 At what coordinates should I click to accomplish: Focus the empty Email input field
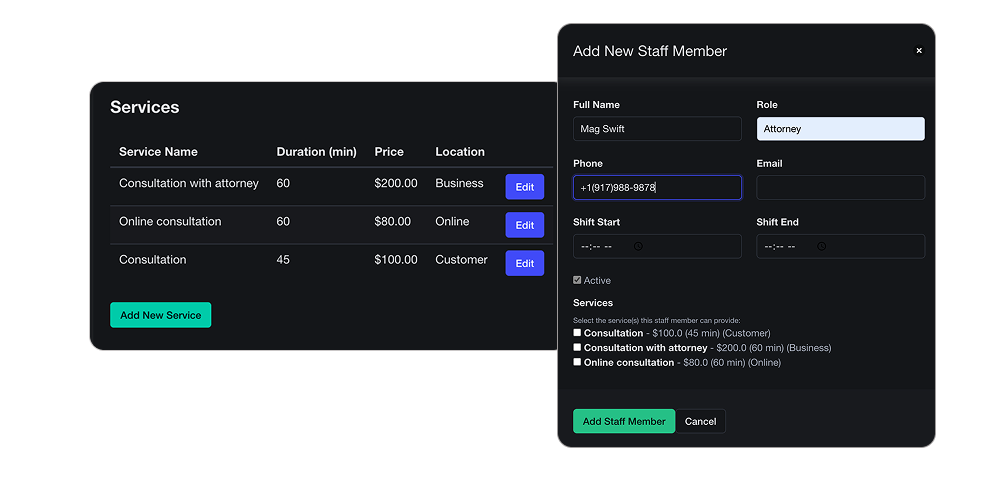pos(840,188)
